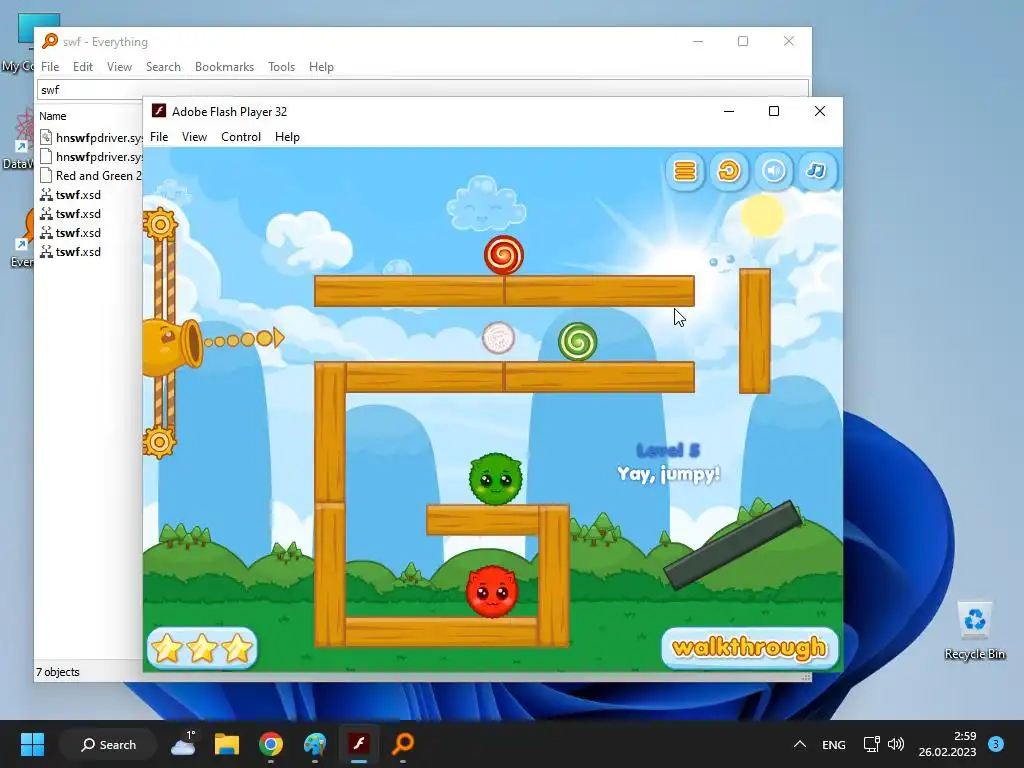Open the notification count badge
Screen dimensions: 1024x768
(x=996, y=744)
